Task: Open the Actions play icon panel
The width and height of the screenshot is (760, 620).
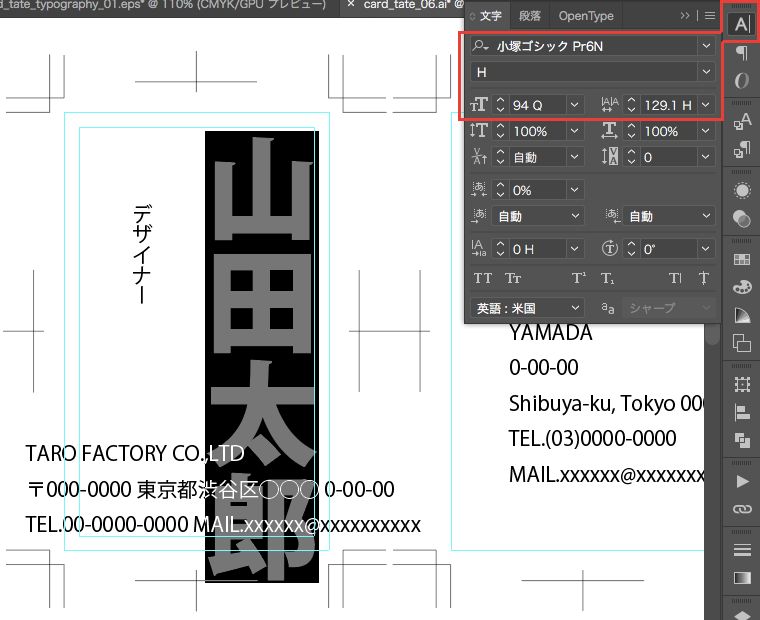Action: coord(741,481)
